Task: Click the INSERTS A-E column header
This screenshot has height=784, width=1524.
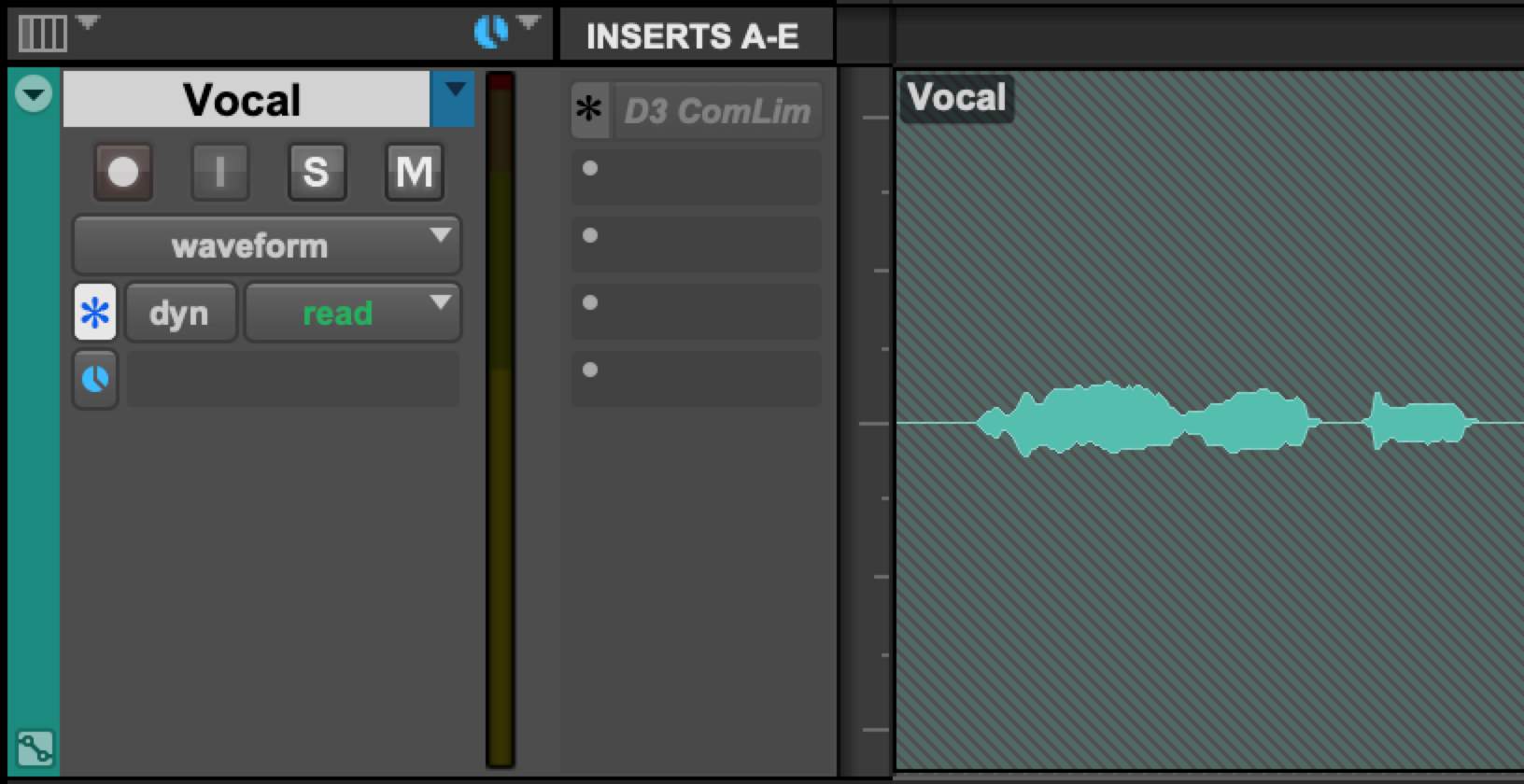Action: pos(693,35)
